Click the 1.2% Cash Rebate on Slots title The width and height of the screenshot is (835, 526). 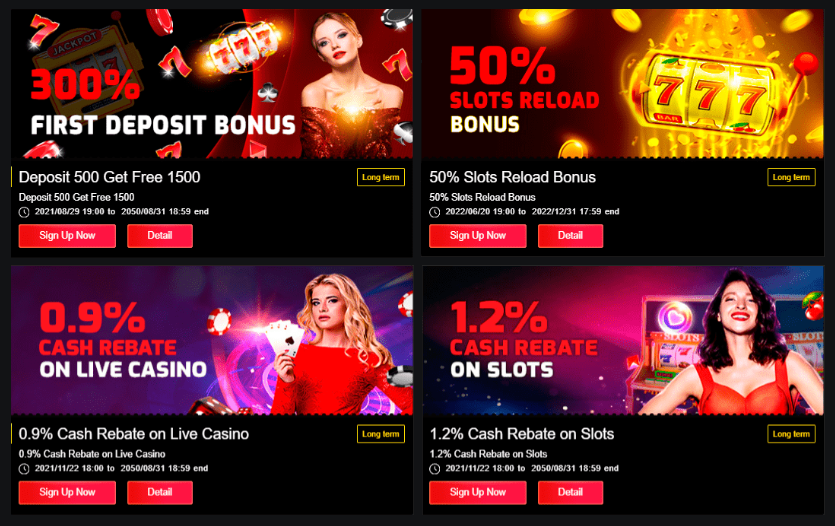point(522,434)
